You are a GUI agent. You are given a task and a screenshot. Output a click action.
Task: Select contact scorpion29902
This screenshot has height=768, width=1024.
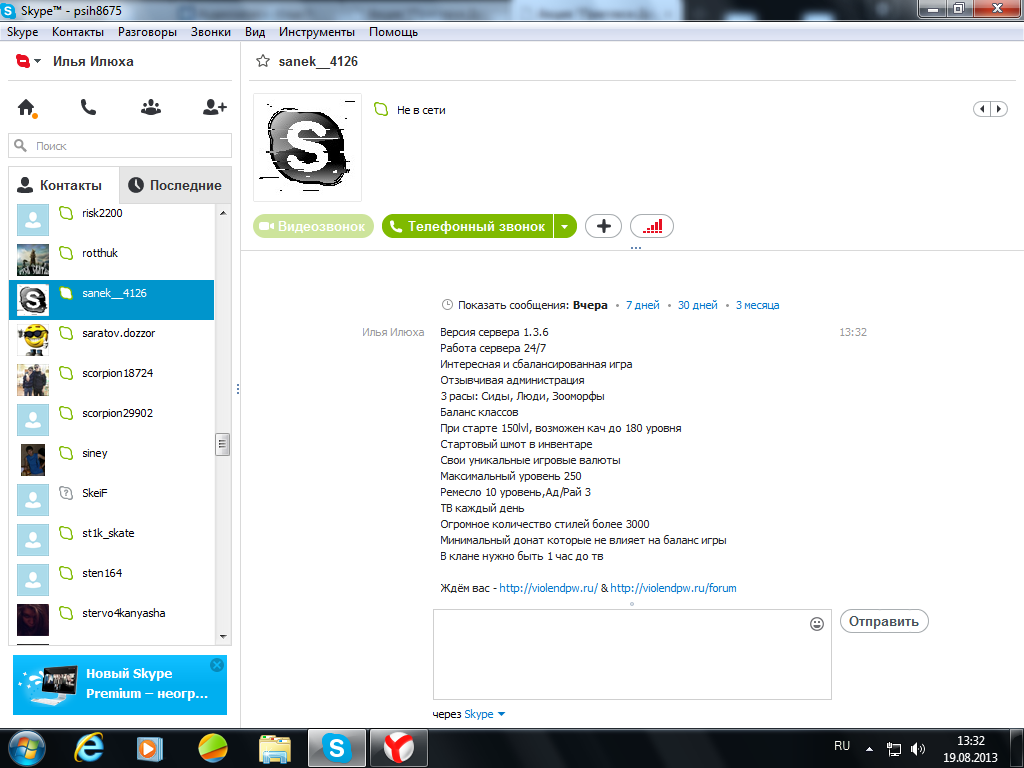pyautogui.click(x=112, y=420)
